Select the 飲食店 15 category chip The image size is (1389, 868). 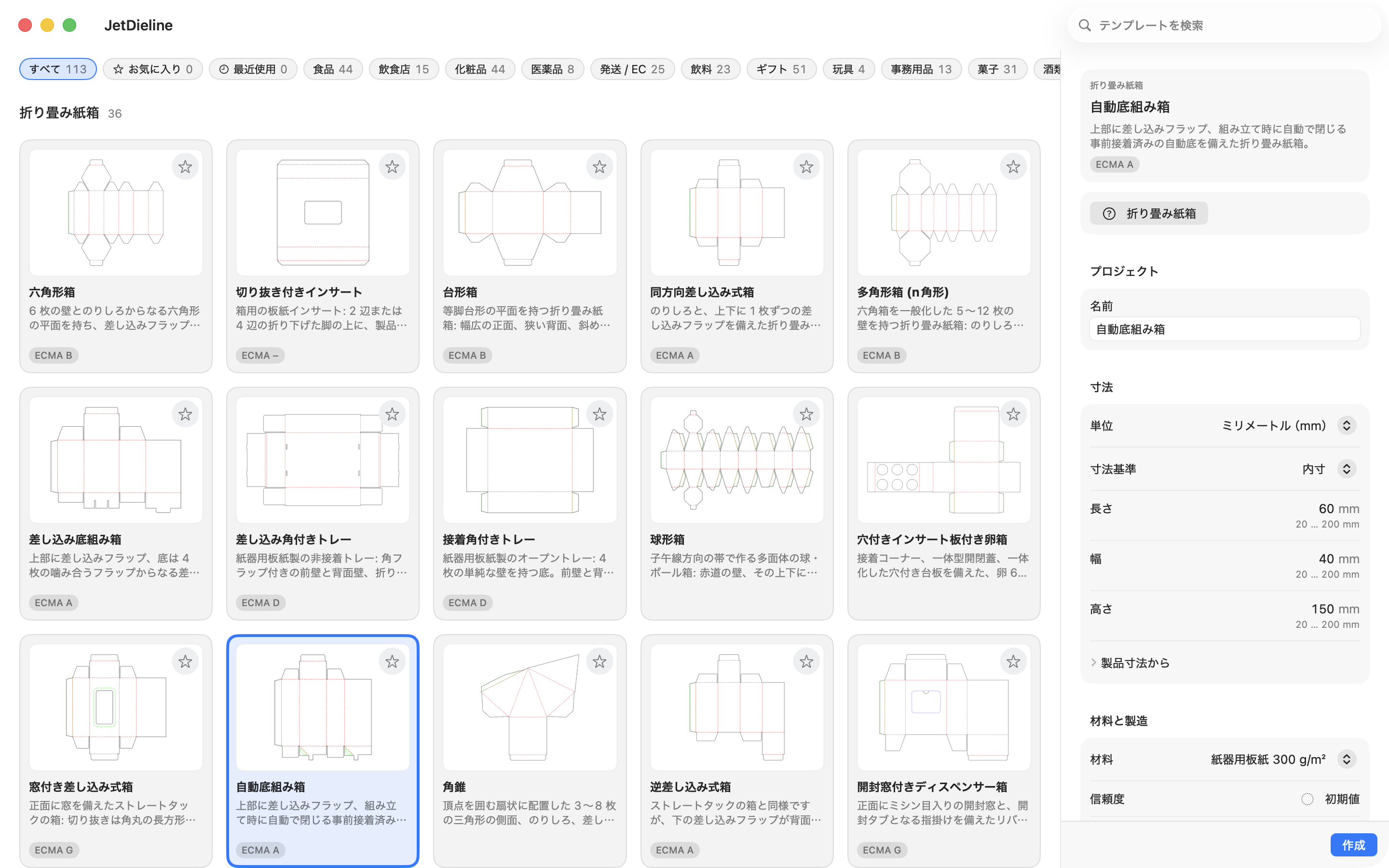404,69
